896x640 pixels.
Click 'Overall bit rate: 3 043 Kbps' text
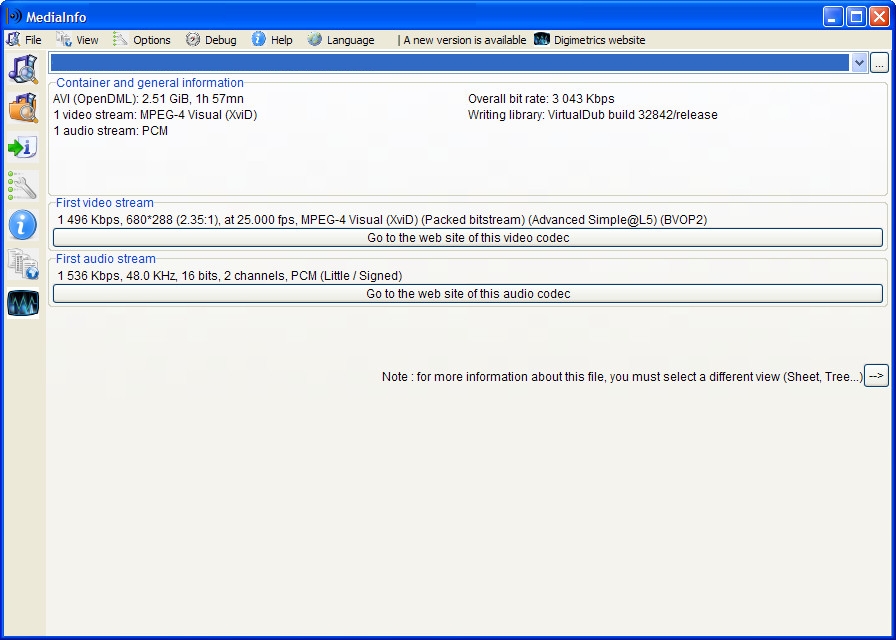(541, 99)
